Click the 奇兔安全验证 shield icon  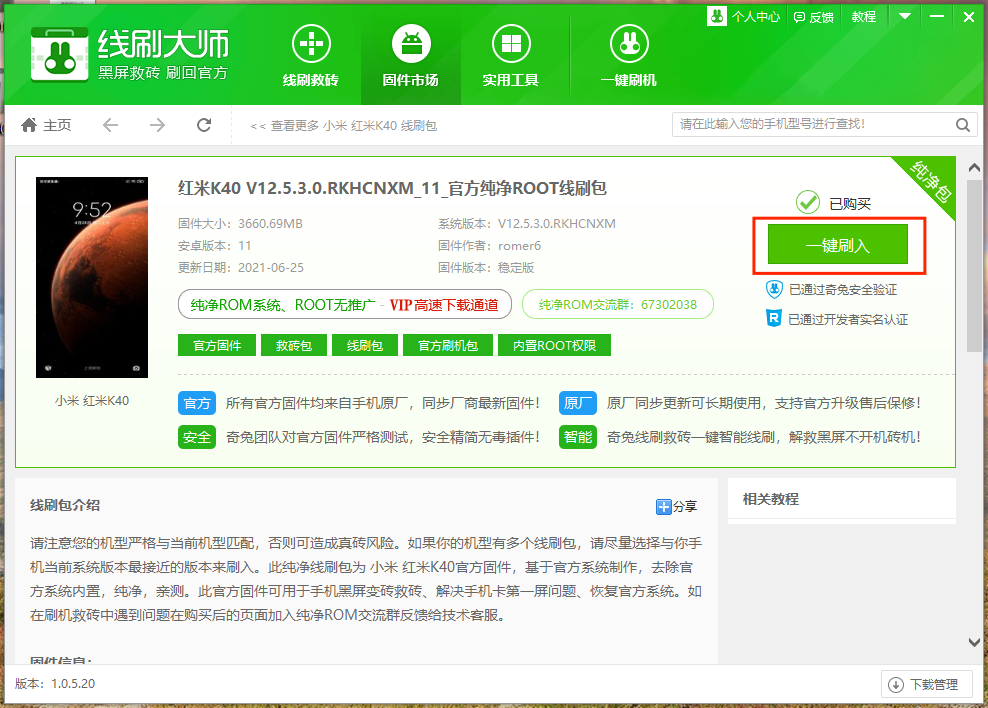point(774,289)
